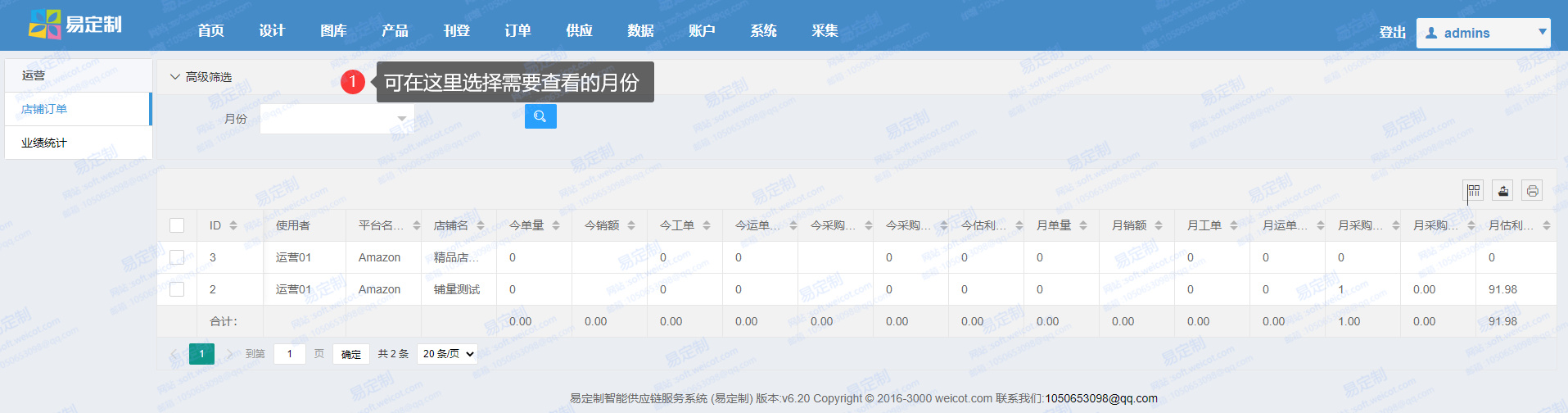Click 精品店 shop name cell

[x=456, y=257]
